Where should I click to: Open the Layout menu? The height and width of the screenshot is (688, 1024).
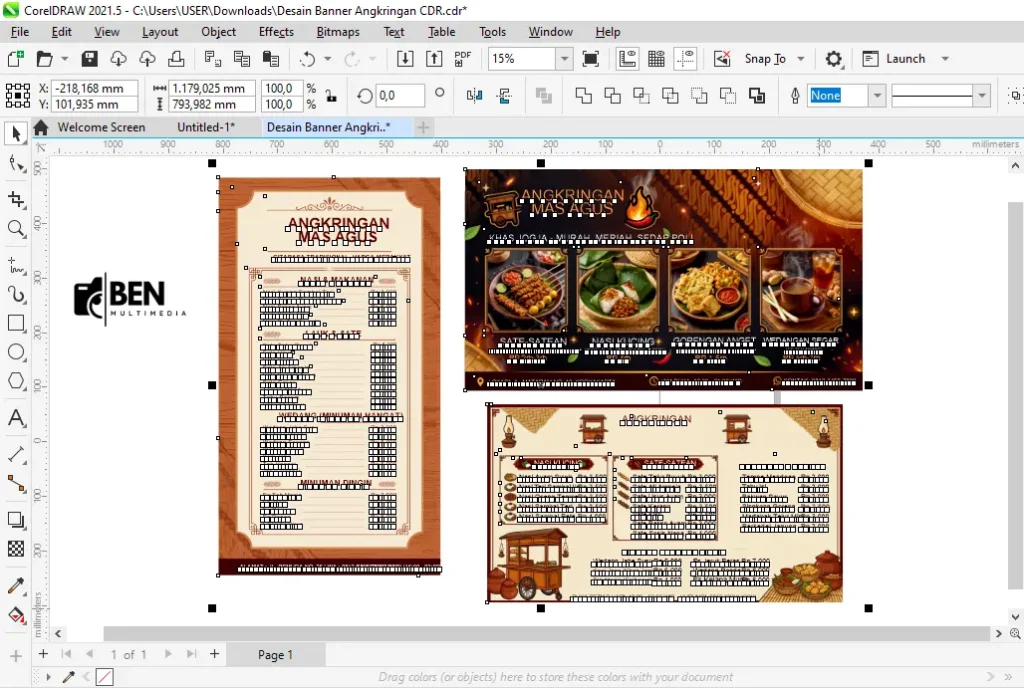point(160,32)
